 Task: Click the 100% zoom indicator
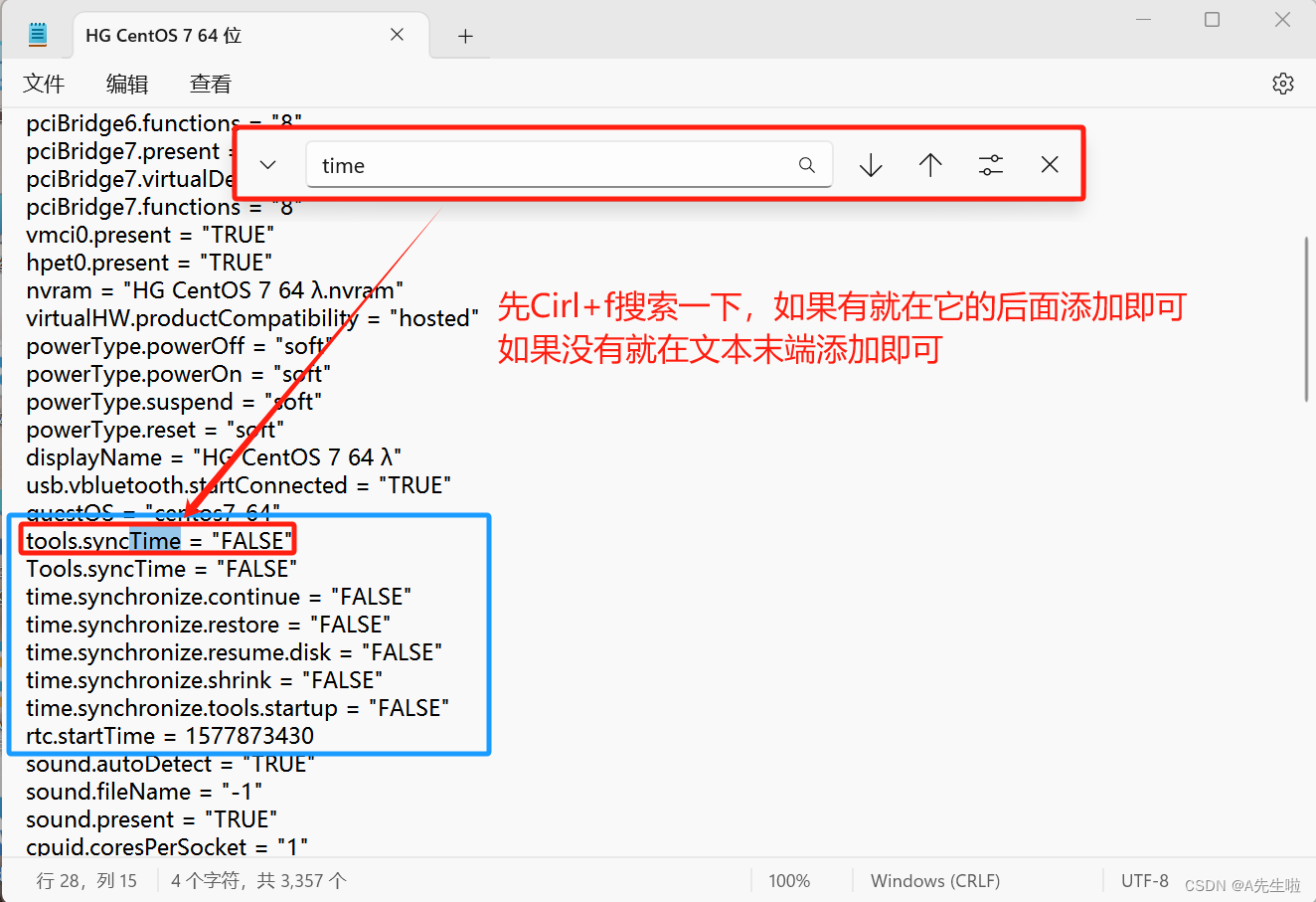(789, 880)
